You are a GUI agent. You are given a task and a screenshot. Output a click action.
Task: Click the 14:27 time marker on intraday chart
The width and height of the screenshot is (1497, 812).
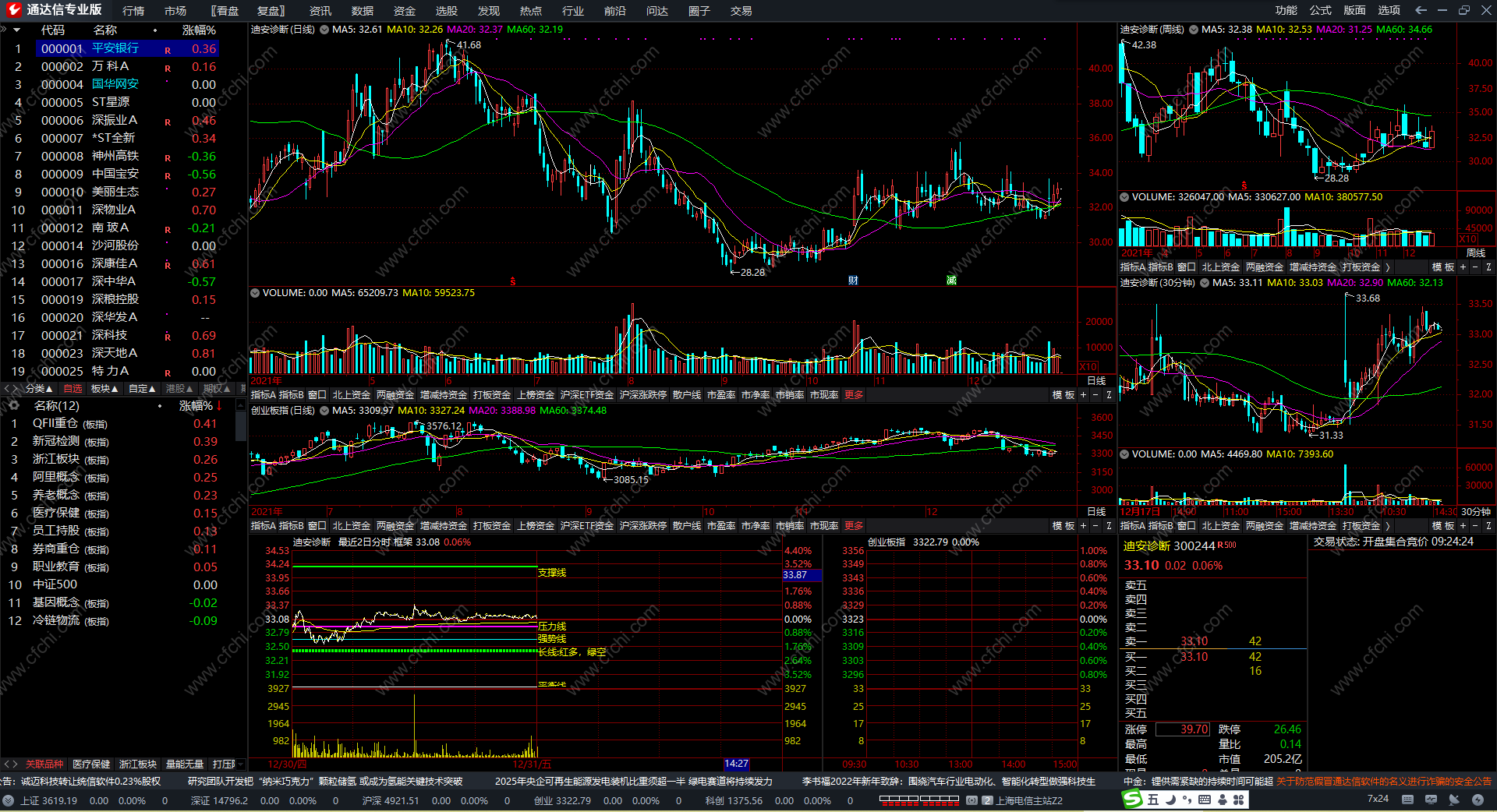(736, 764)
